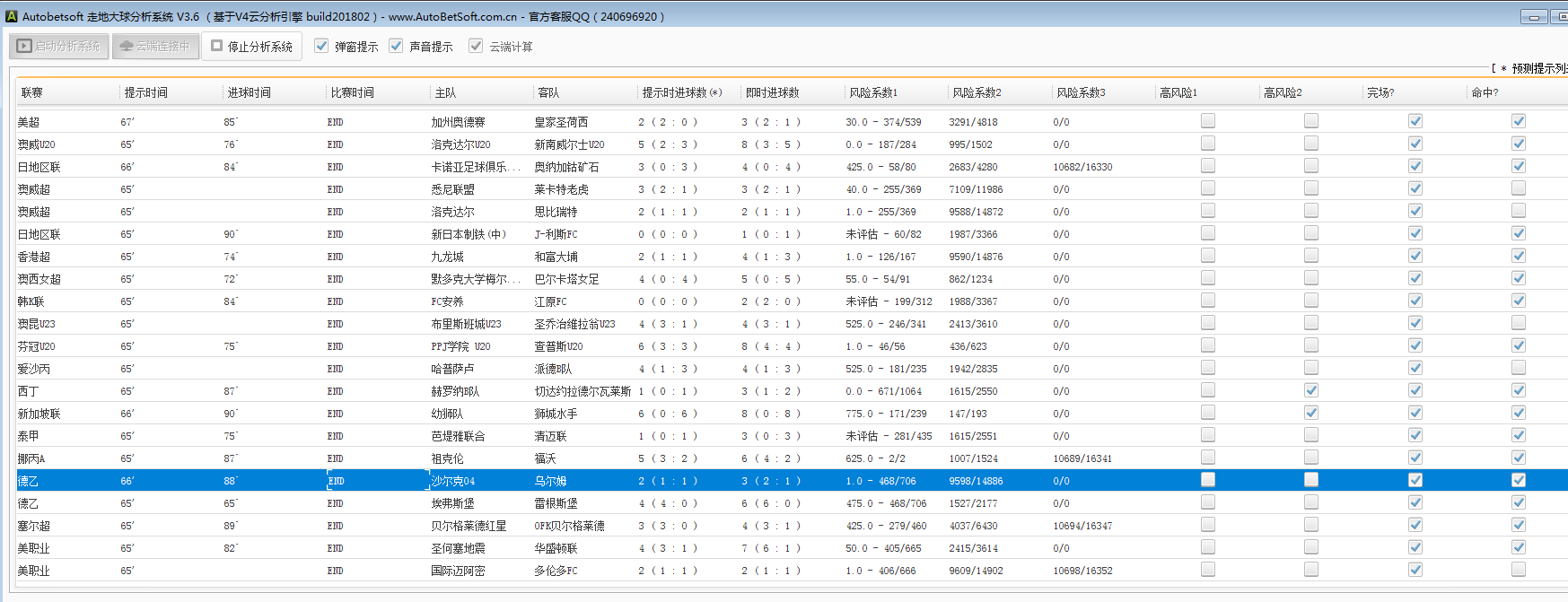Click the 主队 column header
This screenshot has width=1568, height=602.
[445, 92]
